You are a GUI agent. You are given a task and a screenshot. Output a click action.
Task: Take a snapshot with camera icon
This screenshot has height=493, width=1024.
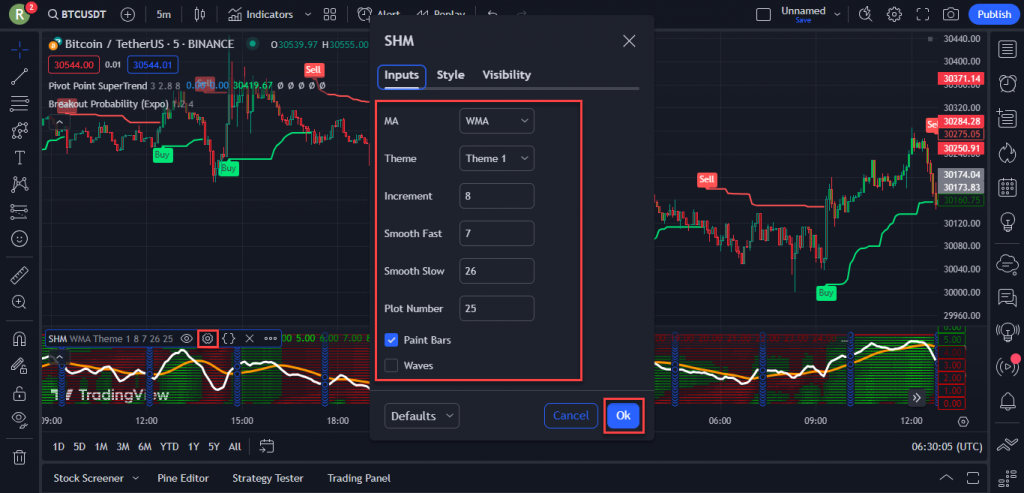coord(951,14)
